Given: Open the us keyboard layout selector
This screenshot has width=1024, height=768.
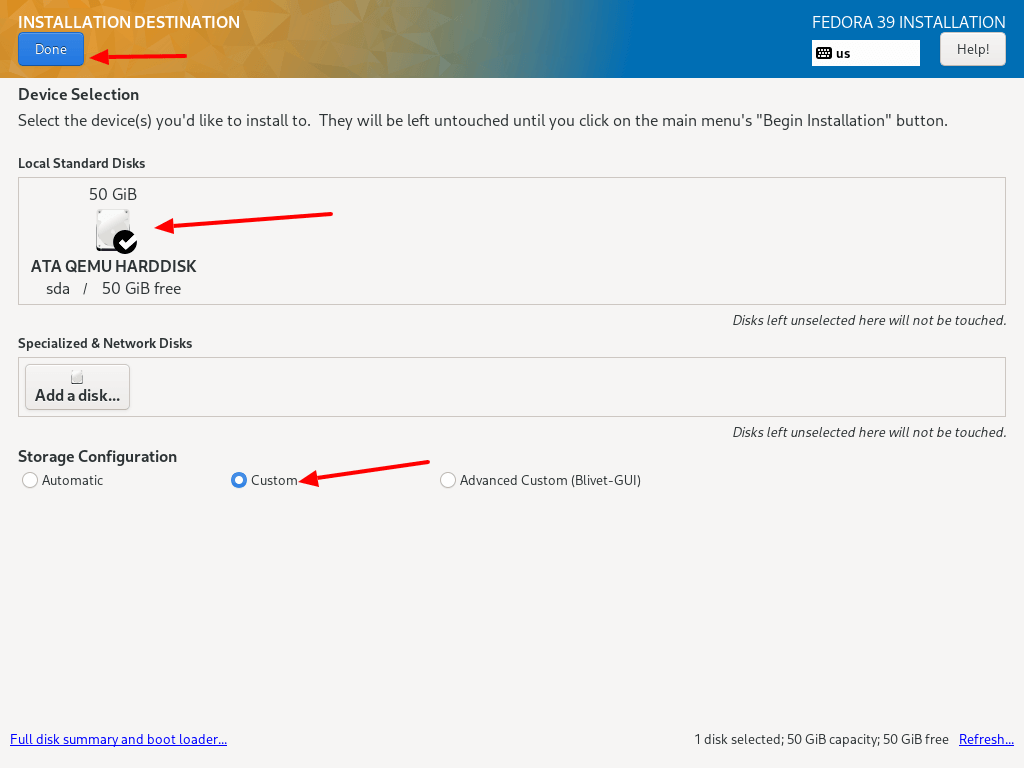Looking at the screenshot, I should [x=865, y=53].
